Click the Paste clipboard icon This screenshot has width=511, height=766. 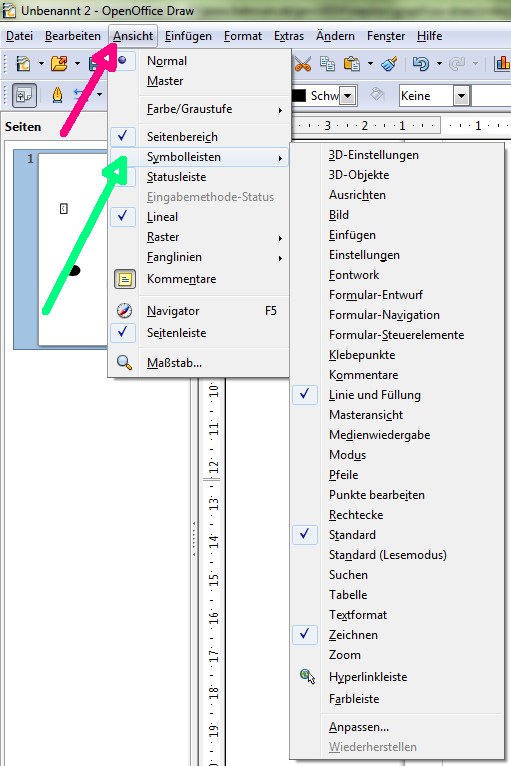point(352,64)
